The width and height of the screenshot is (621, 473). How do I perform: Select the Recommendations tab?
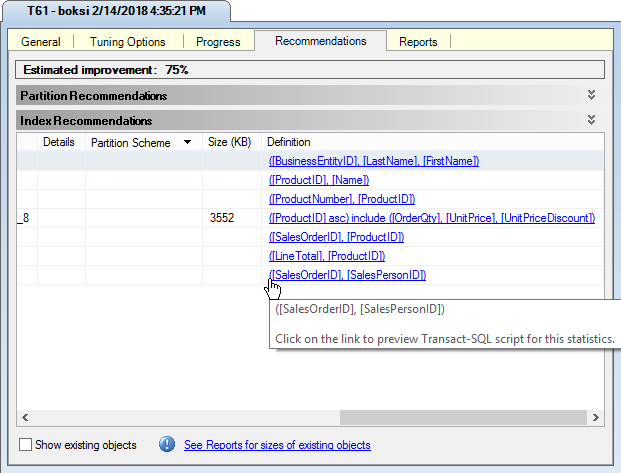pos(320,41)
